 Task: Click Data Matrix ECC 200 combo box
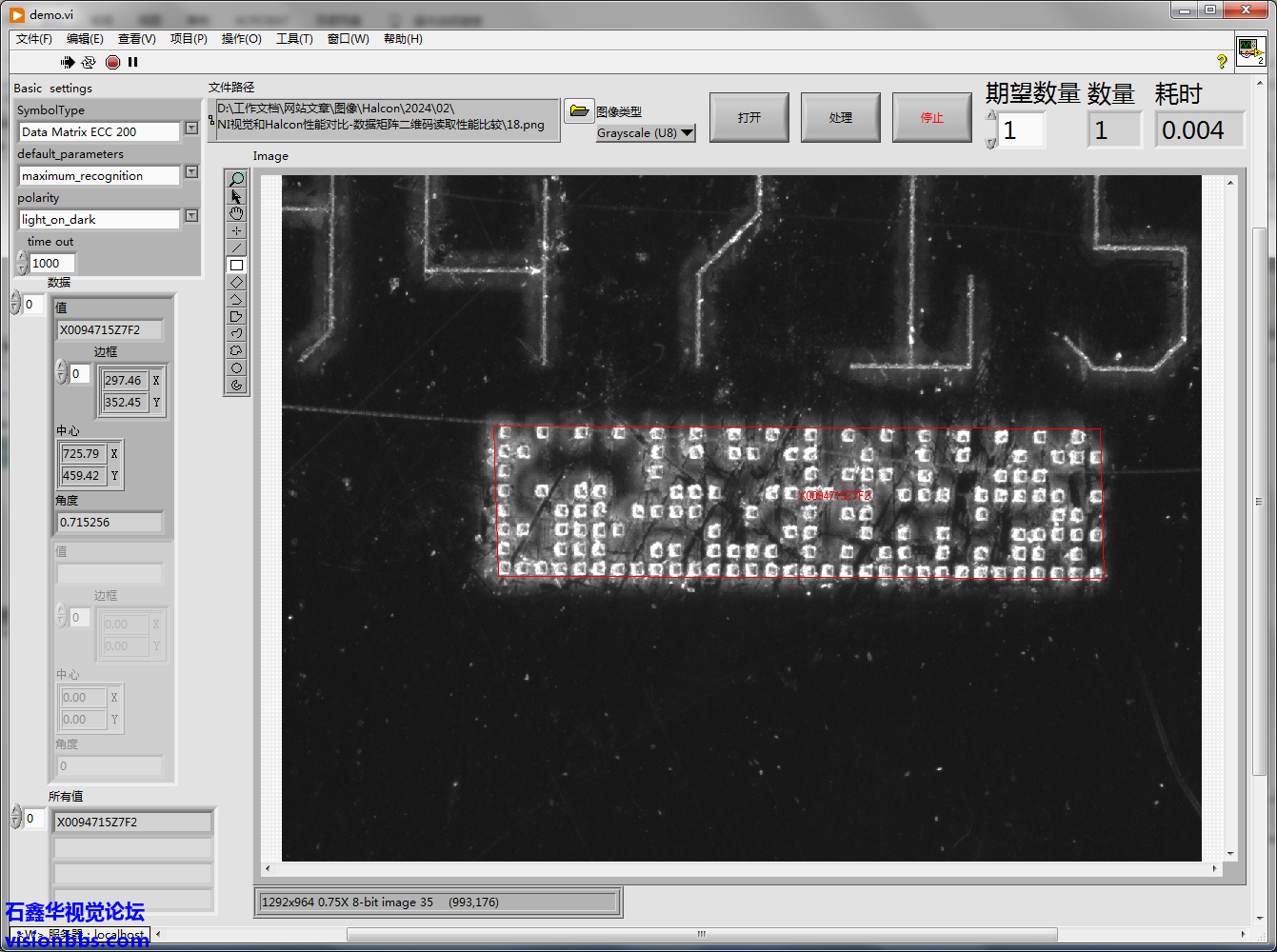pyautogui.click(x=99, y=132)
